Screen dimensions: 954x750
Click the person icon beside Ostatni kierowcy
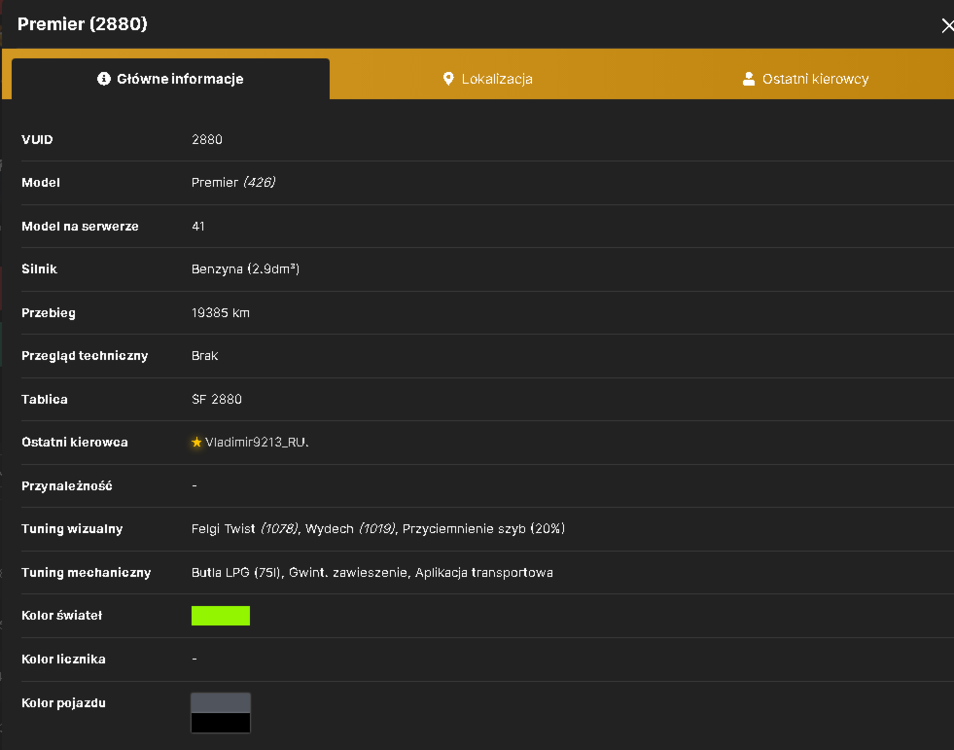coord(749,79)
